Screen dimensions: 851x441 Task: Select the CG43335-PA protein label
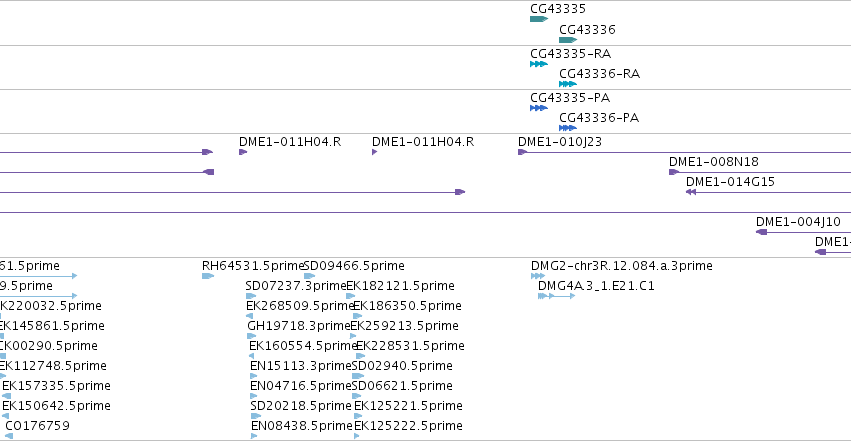coord(570,98)
